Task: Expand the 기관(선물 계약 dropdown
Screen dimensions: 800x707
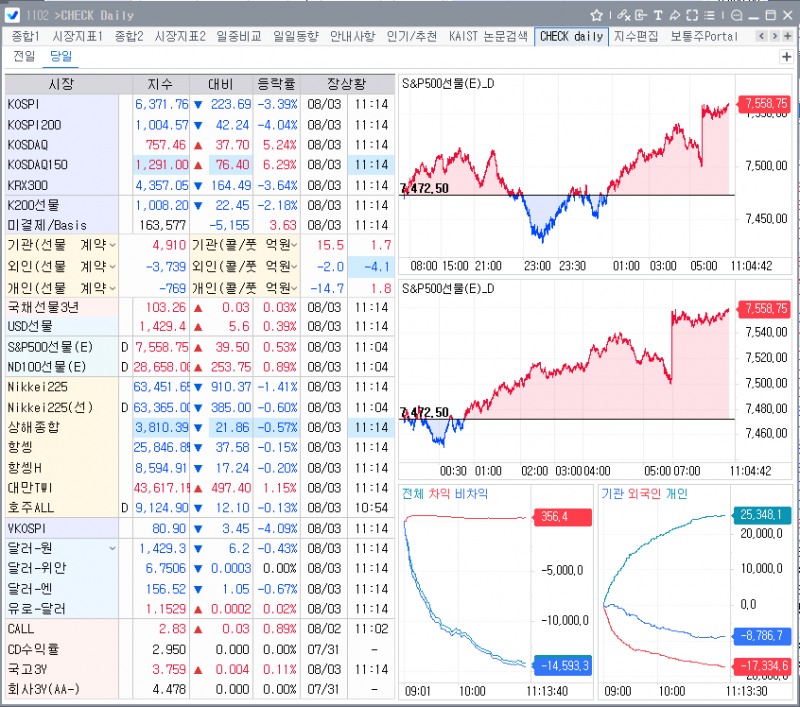Action: (113, 245)
